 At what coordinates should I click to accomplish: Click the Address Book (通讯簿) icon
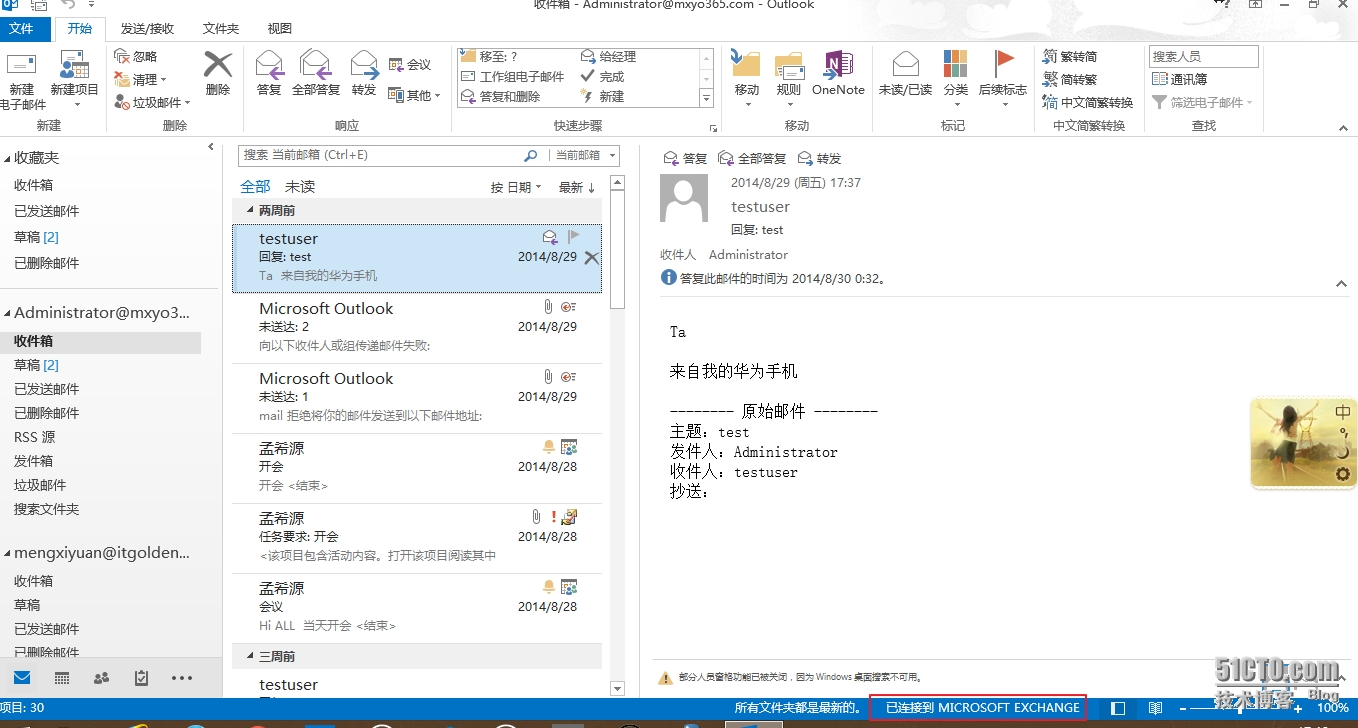tap(1180, 79)
